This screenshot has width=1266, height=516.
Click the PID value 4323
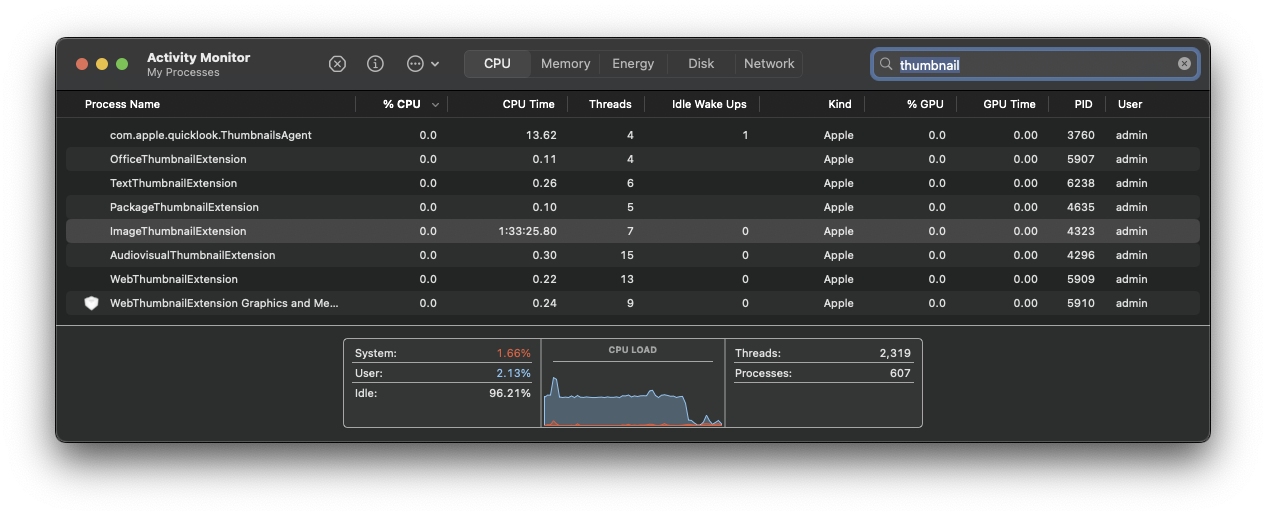point(1081,231)
